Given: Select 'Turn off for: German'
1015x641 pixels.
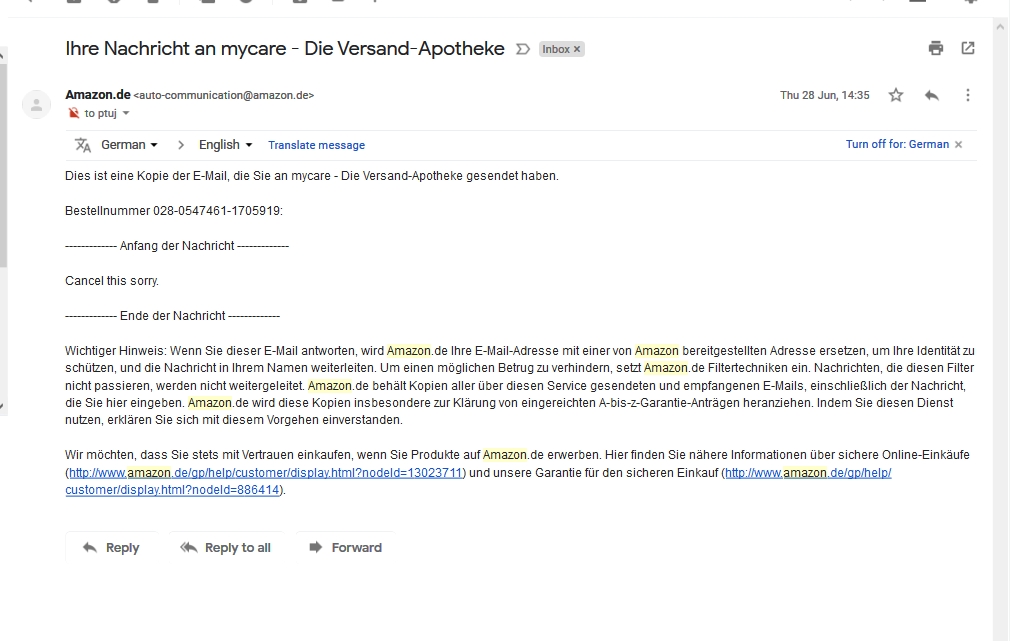Looking at the screenshot, I should (x=896, y=144).
